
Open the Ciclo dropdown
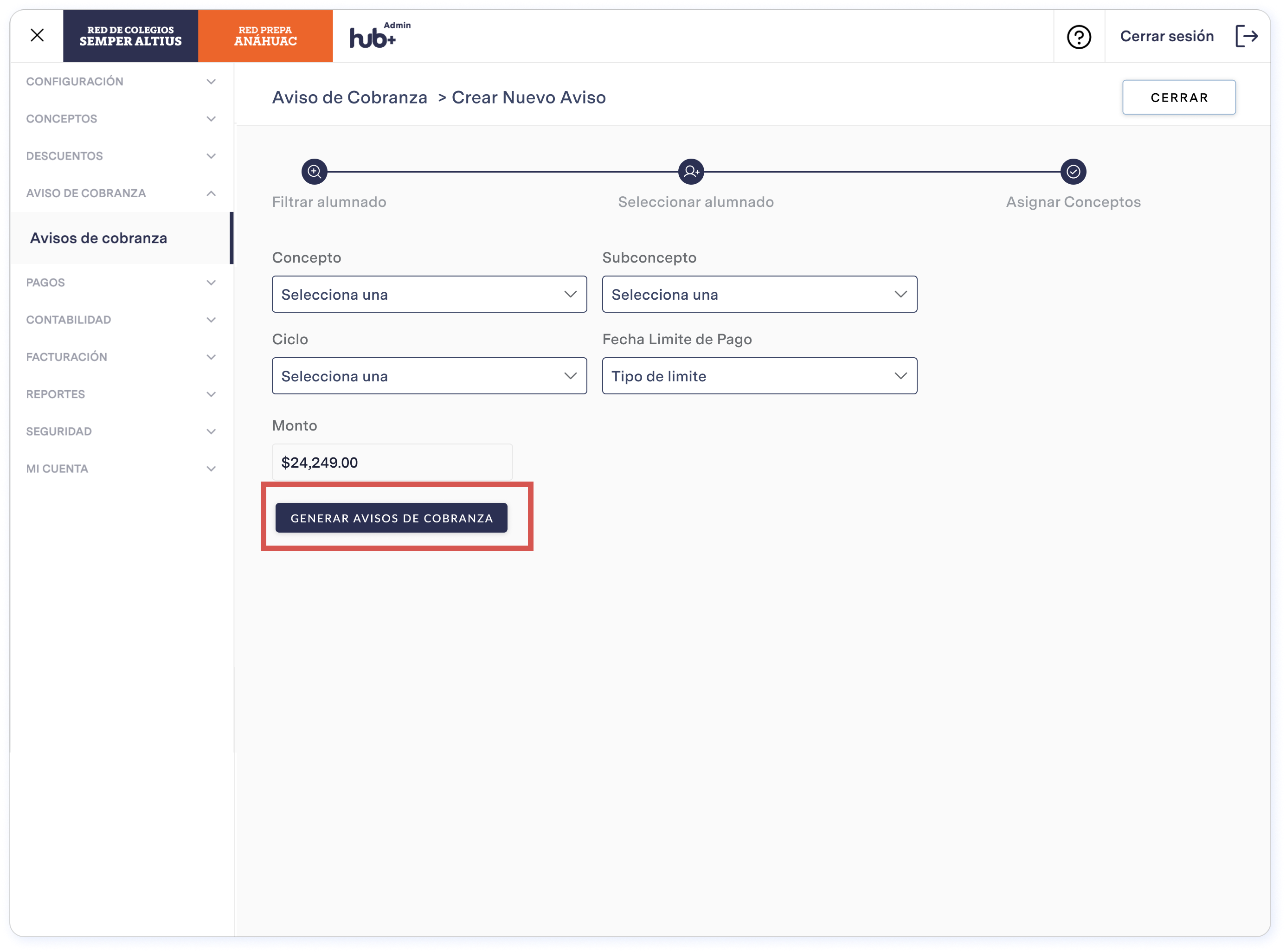429,376
